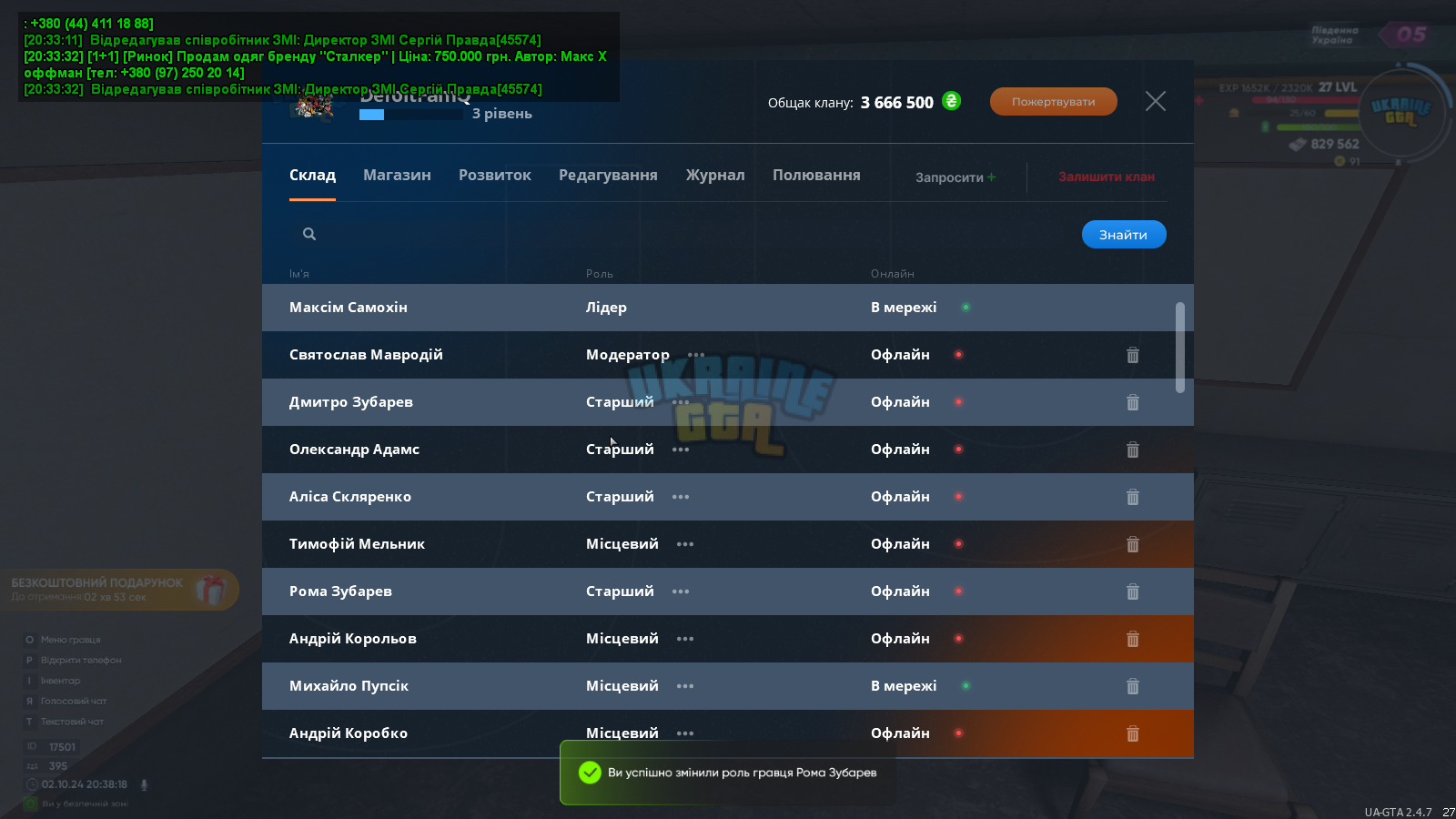
Task: Open role menu dots for Рома Зубарев
Action: click(x=681, y=591)
